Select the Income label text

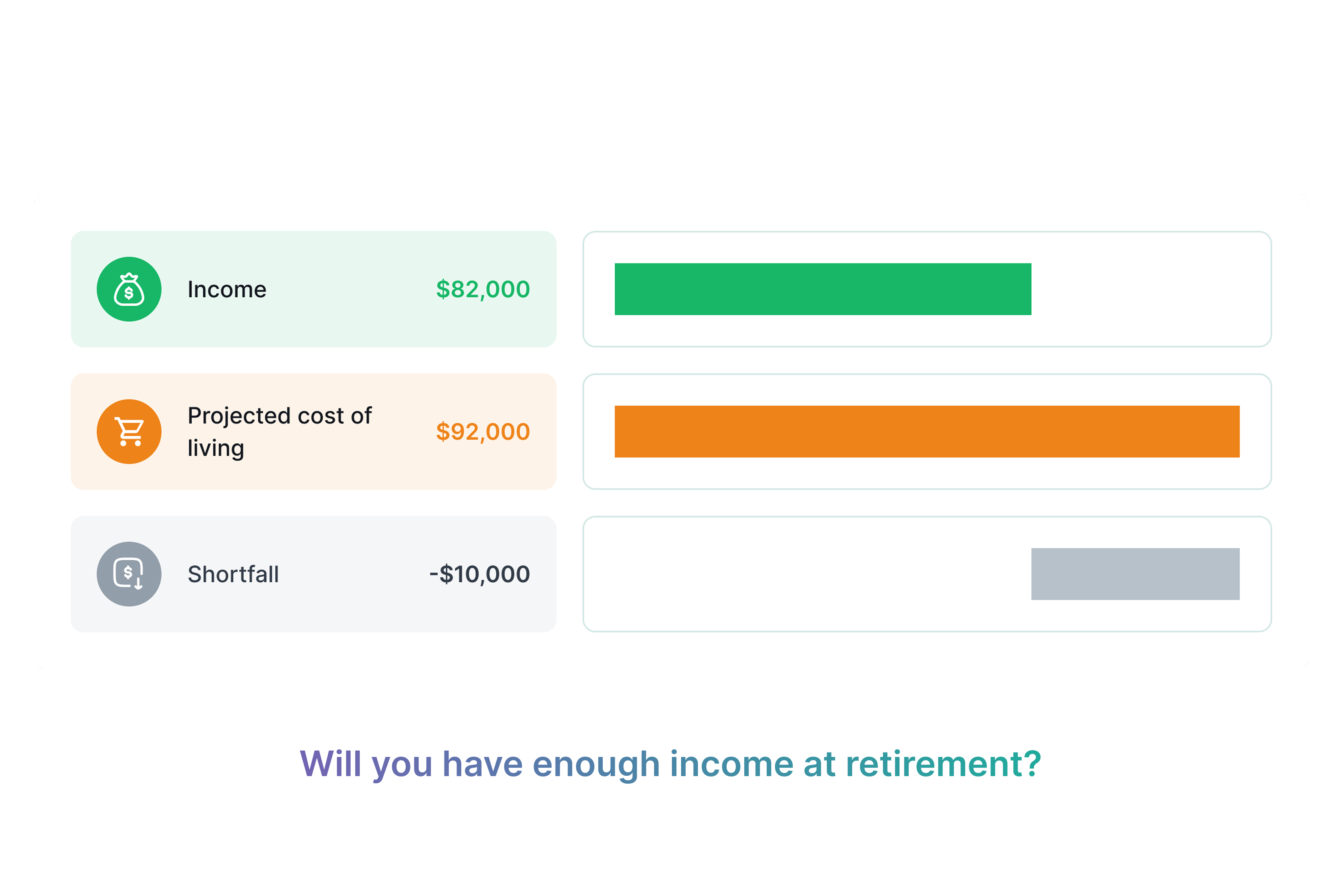pyautogui.click(x=227, y=290)
